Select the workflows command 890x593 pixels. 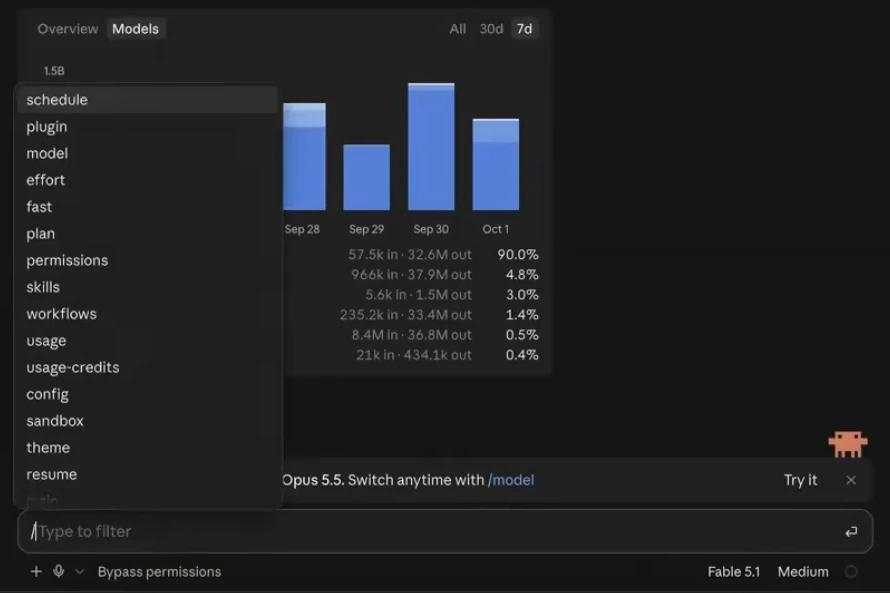click(x=146, y=313)
